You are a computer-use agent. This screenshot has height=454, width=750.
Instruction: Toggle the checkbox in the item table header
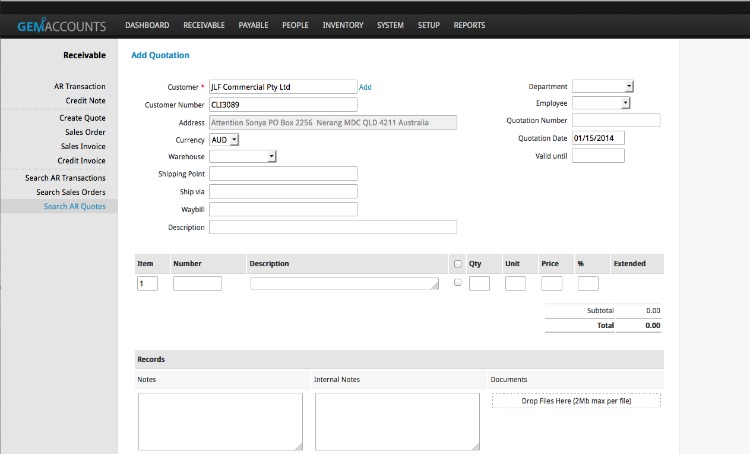458,264
